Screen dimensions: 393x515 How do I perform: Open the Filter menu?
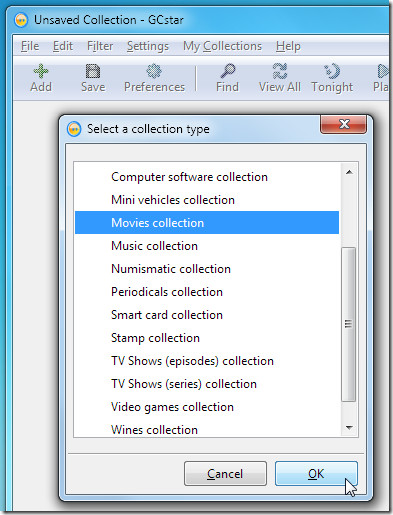[100, 46]
